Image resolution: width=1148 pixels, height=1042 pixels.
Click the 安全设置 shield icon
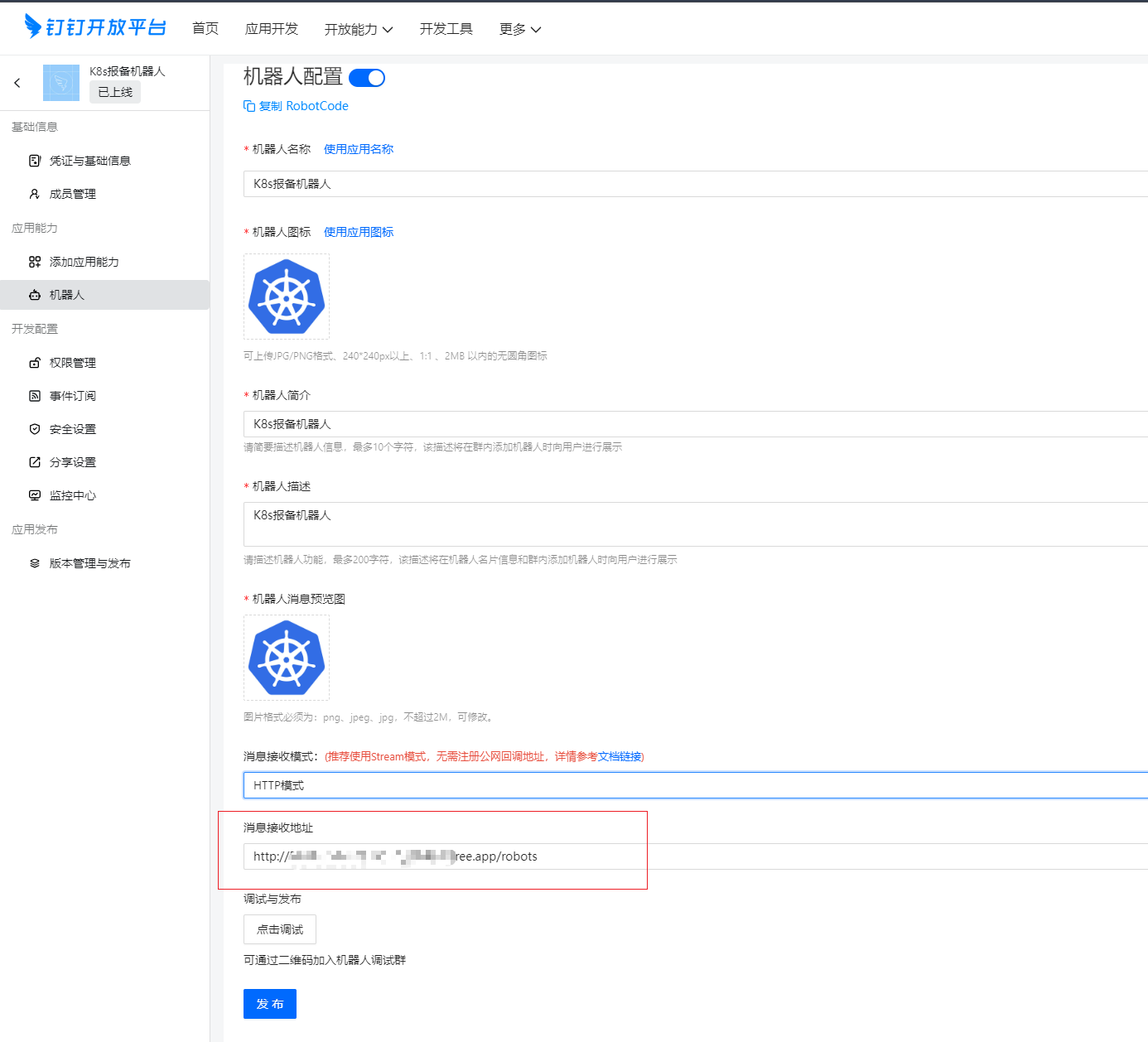tap(35, 429)
